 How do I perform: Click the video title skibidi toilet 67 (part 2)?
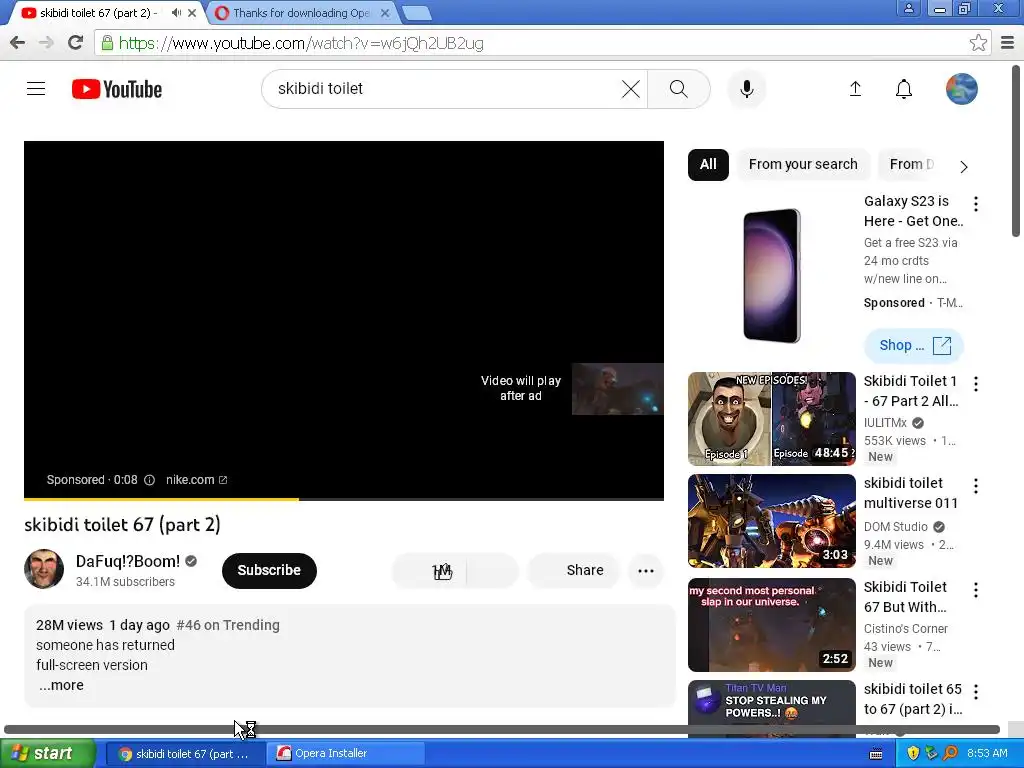tap(122, 524)
